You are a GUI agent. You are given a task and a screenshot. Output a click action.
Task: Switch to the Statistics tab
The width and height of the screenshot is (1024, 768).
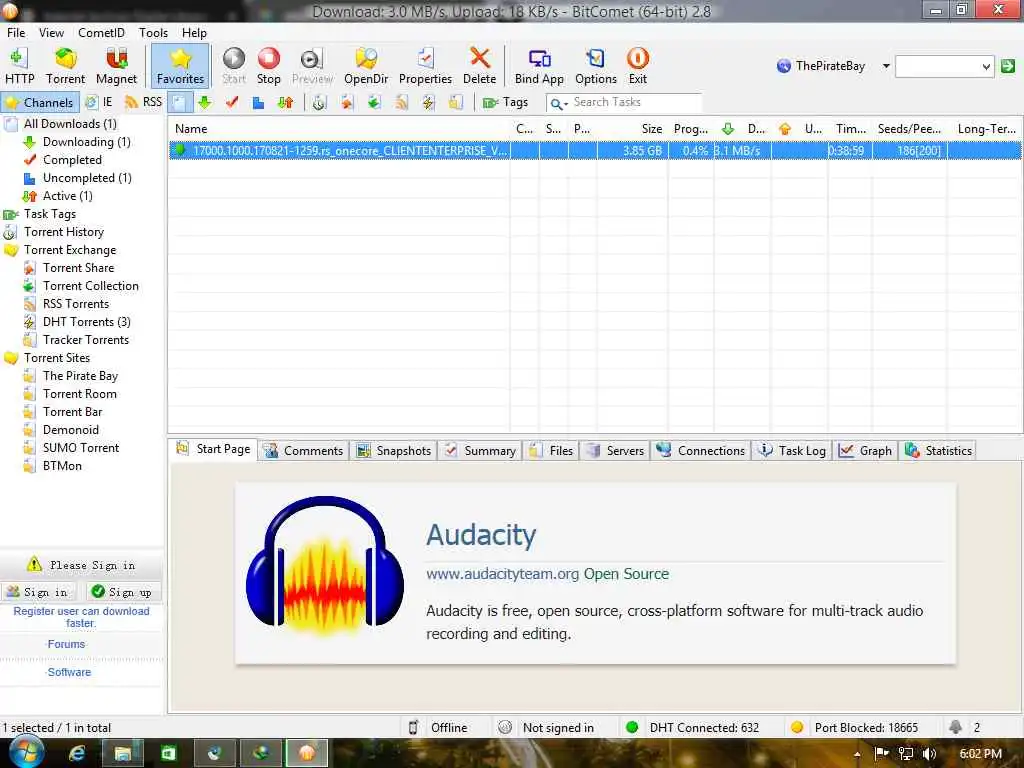click(938, 451)
